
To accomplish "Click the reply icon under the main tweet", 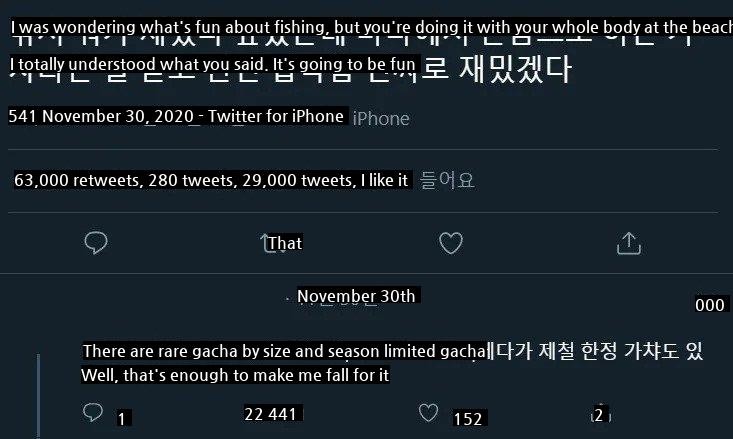I will click(96, 242).
